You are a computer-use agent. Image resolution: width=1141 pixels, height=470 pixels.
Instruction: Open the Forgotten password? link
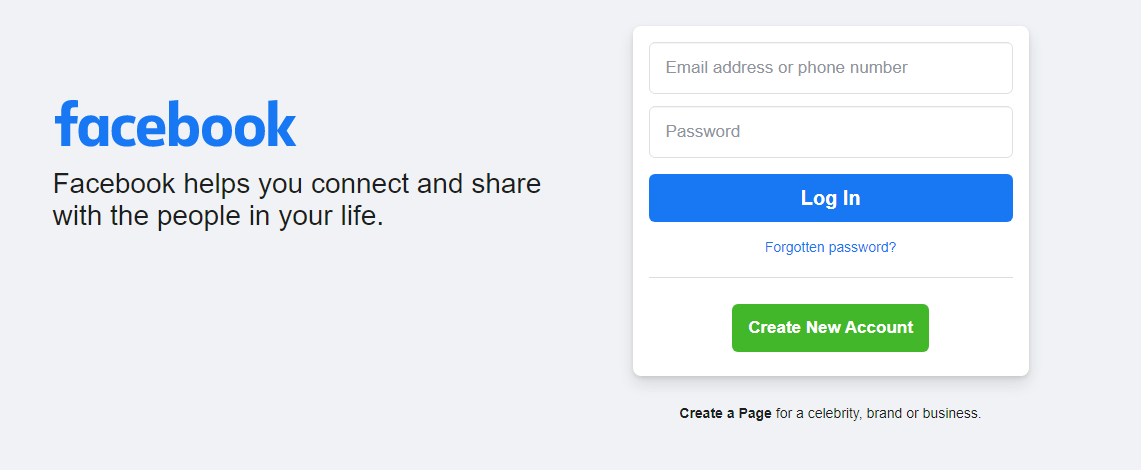point(830,247)
